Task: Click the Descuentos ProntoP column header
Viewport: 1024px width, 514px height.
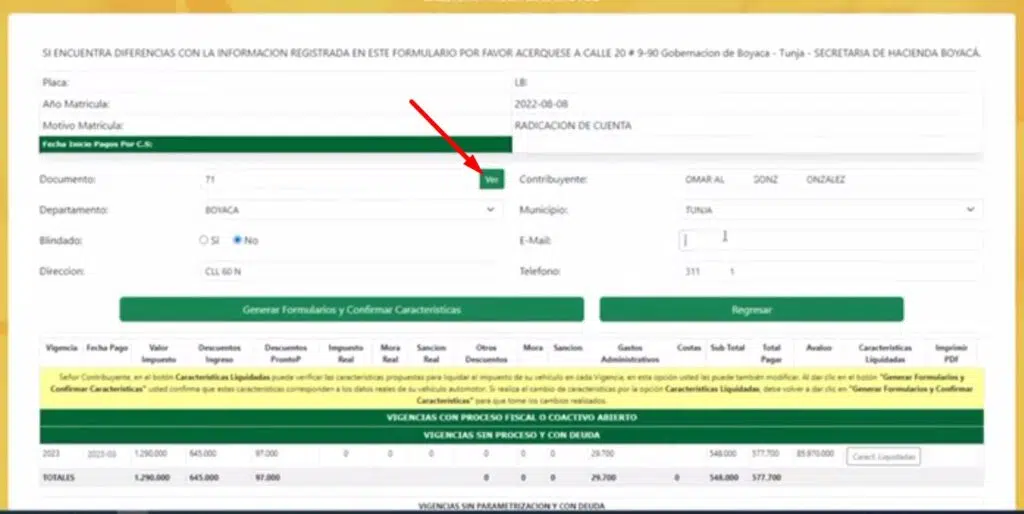Action: [285, 353]
